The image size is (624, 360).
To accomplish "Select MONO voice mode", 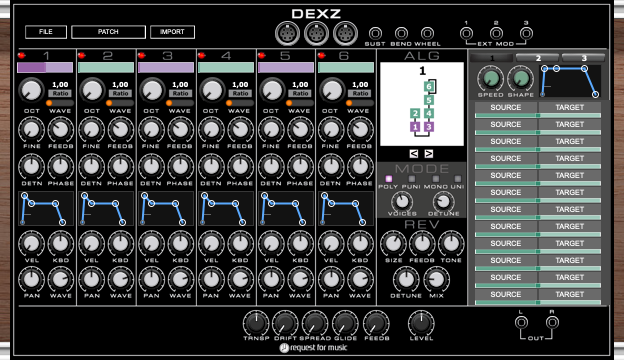I will pyautogui.click(x=436, y=179).
